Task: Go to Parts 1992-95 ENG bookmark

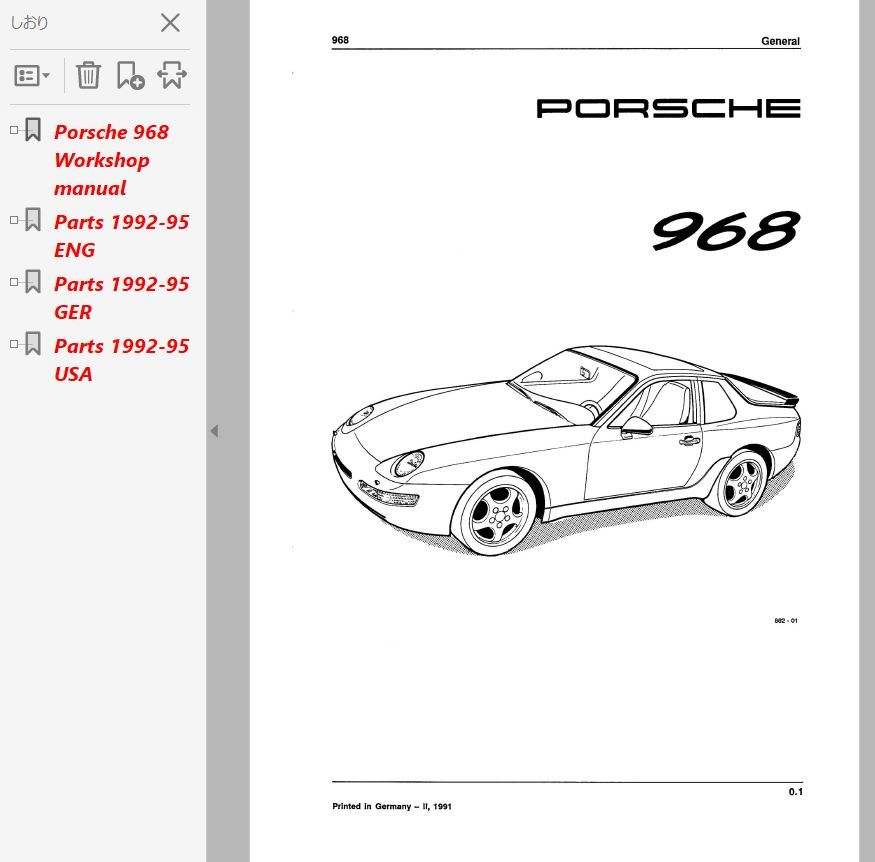Action: coord(121,236)
